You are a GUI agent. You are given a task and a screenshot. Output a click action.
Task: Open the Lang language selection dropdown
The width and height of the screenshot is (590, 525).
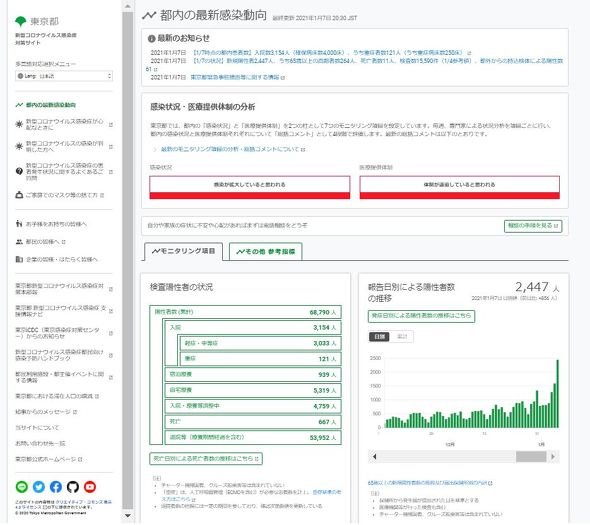click(64, 76)
